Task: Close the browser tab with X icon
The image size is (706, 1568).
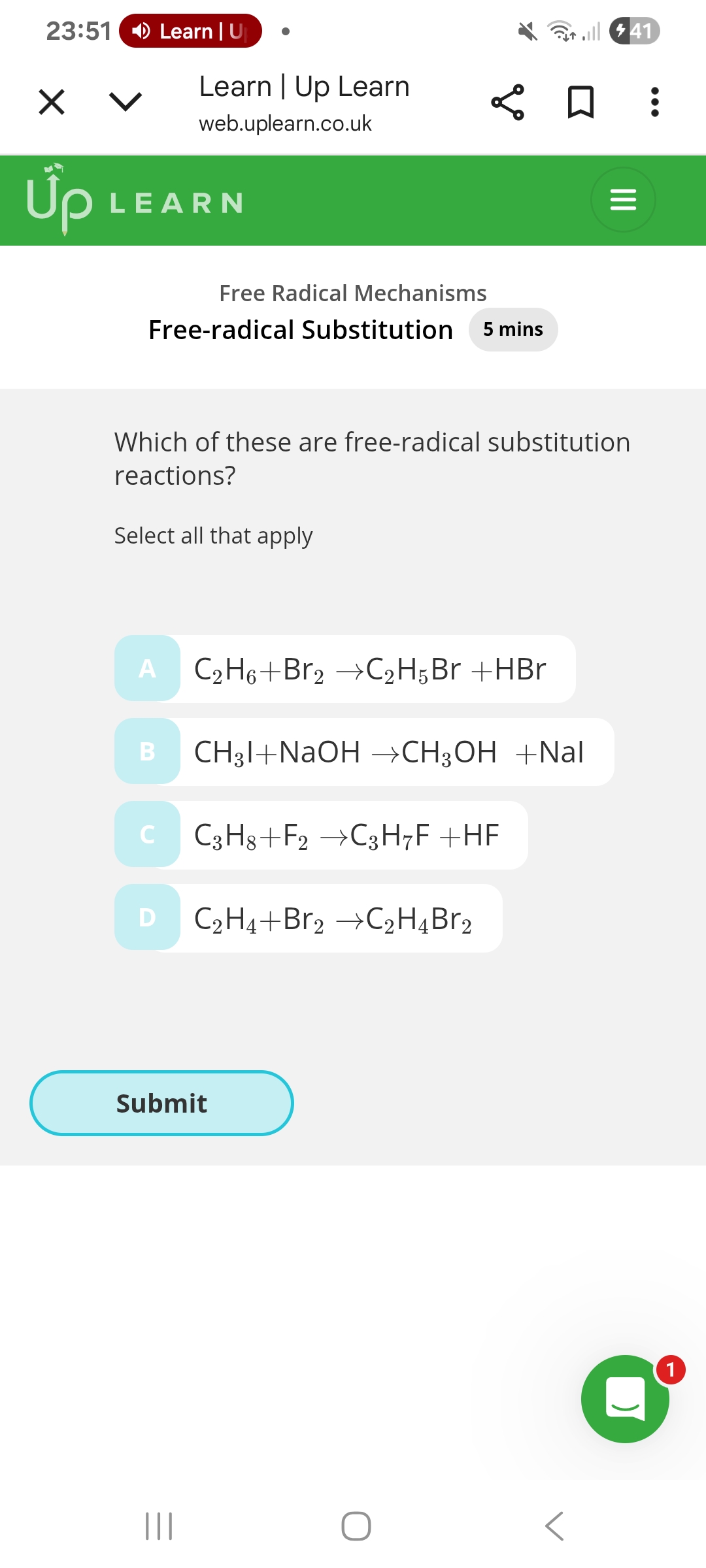Action: (x=52, y=102)
